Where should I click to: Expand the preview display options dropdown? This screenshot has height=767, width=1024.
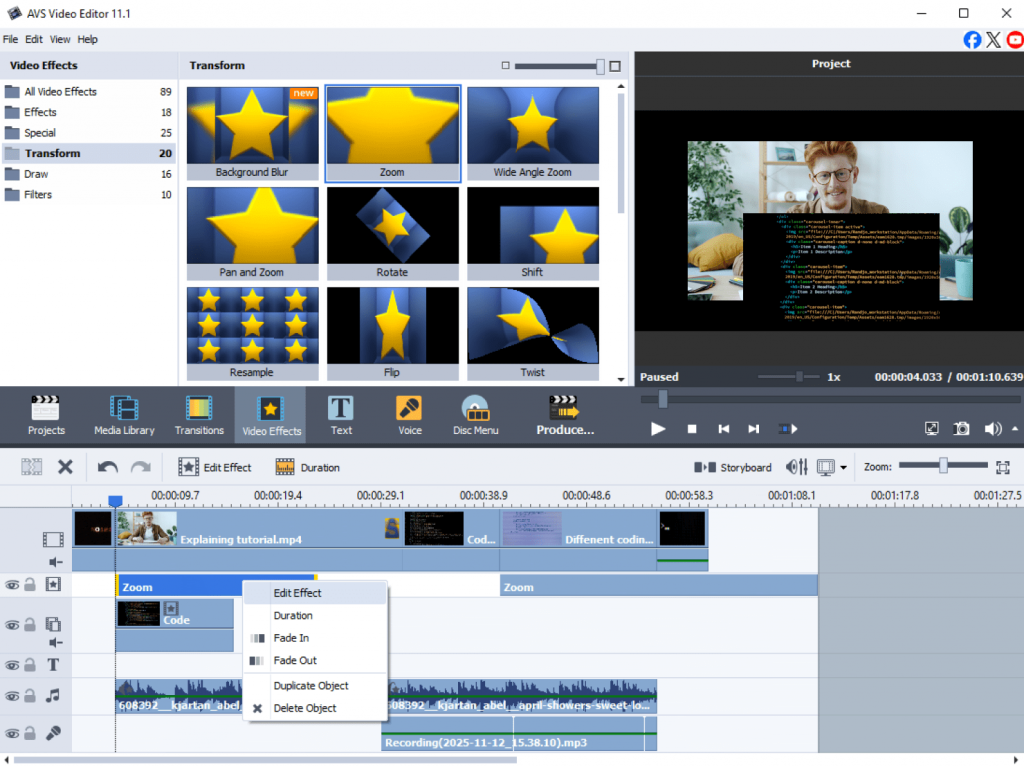pos(843,467)
